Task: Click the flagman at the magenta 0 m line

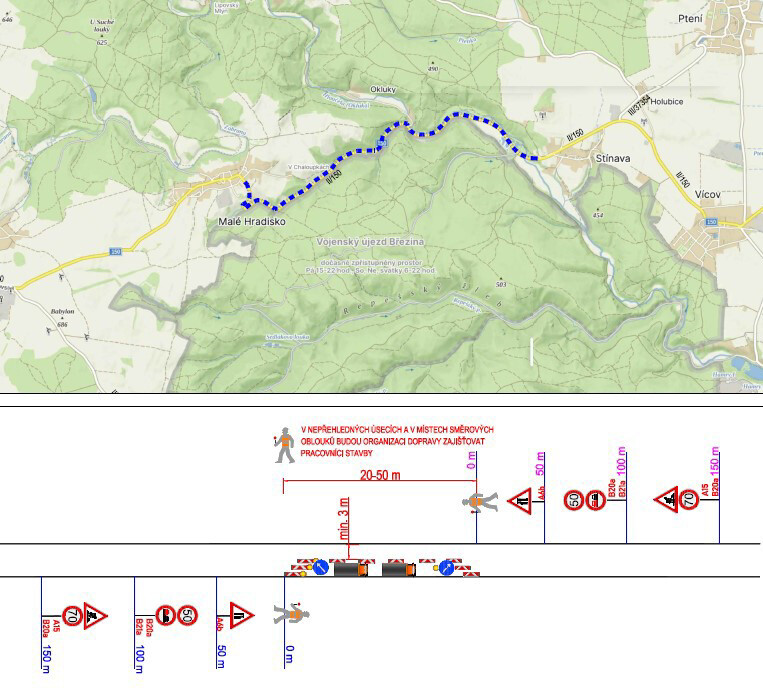Action: (x=480, y=502)
